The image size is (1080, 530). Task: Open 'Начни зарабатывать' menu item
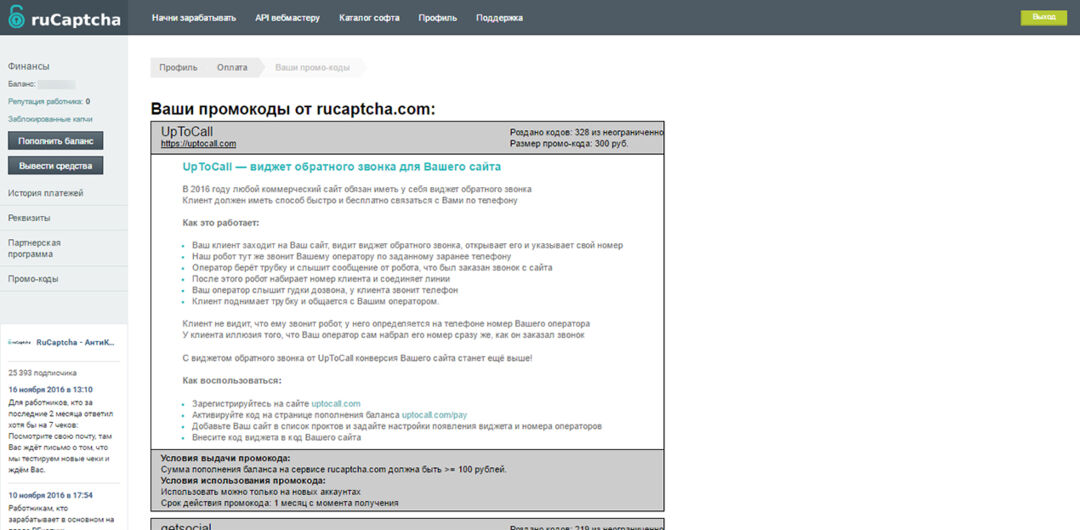194,18
